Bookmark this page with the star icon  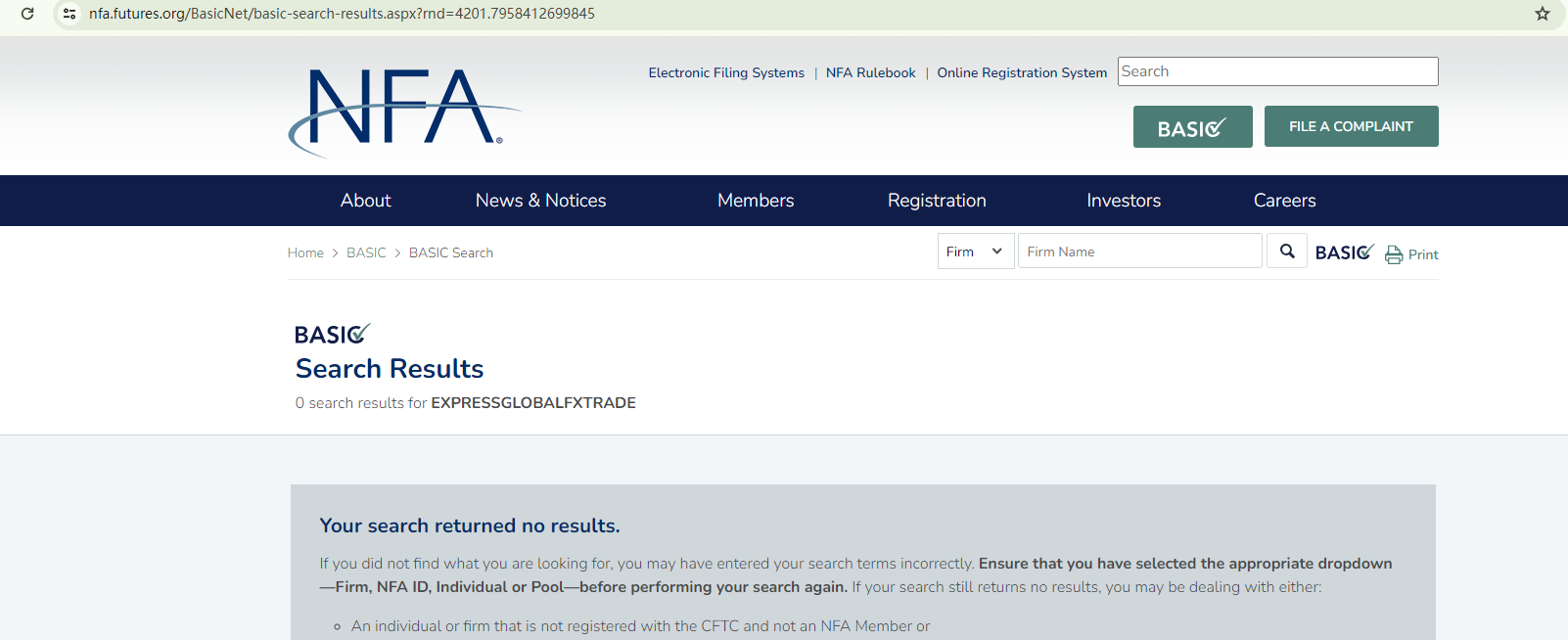1542,14
